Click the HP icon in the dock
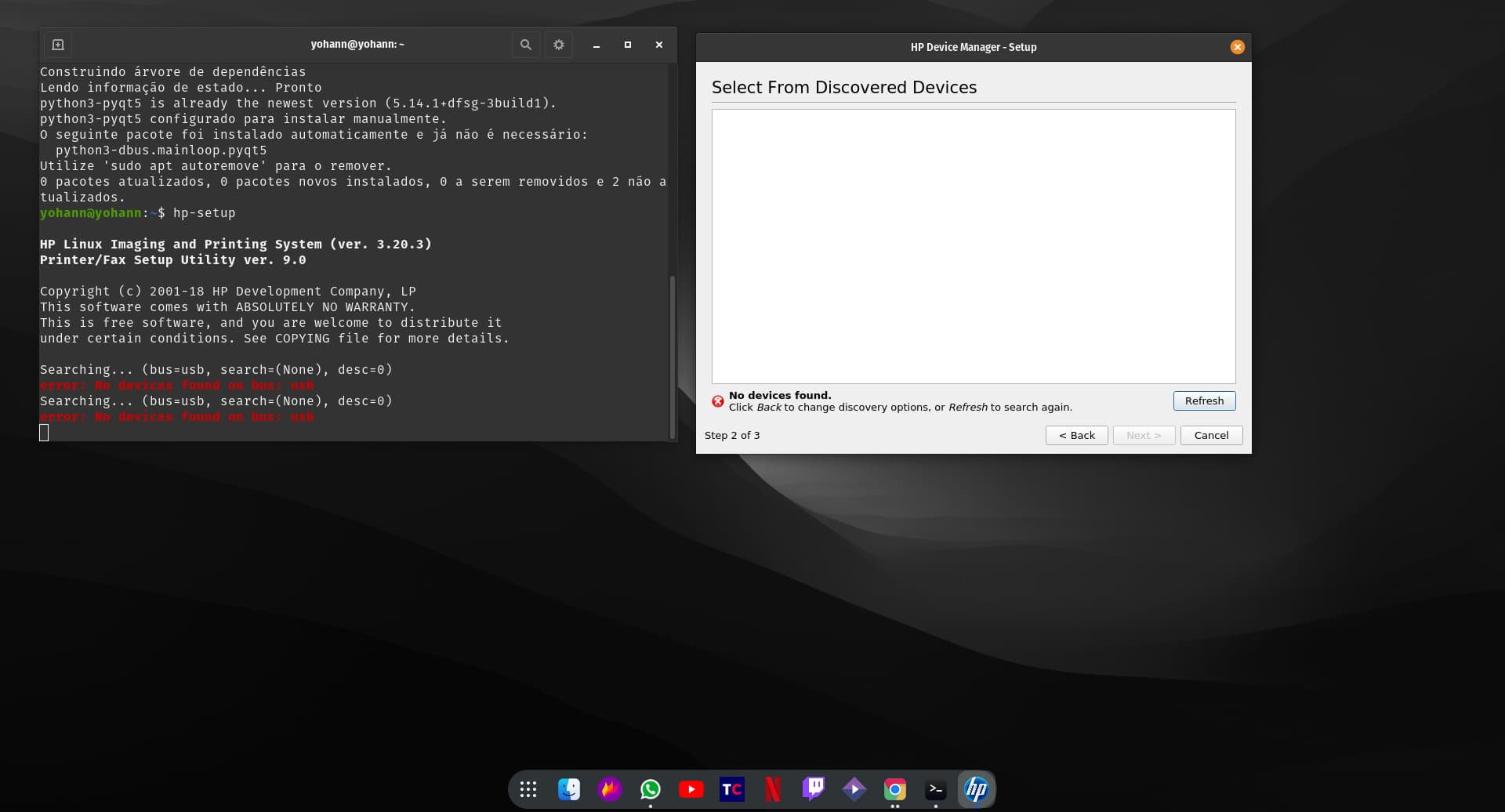This screenshot has height=812, width=1505. [x=977, y=789]
